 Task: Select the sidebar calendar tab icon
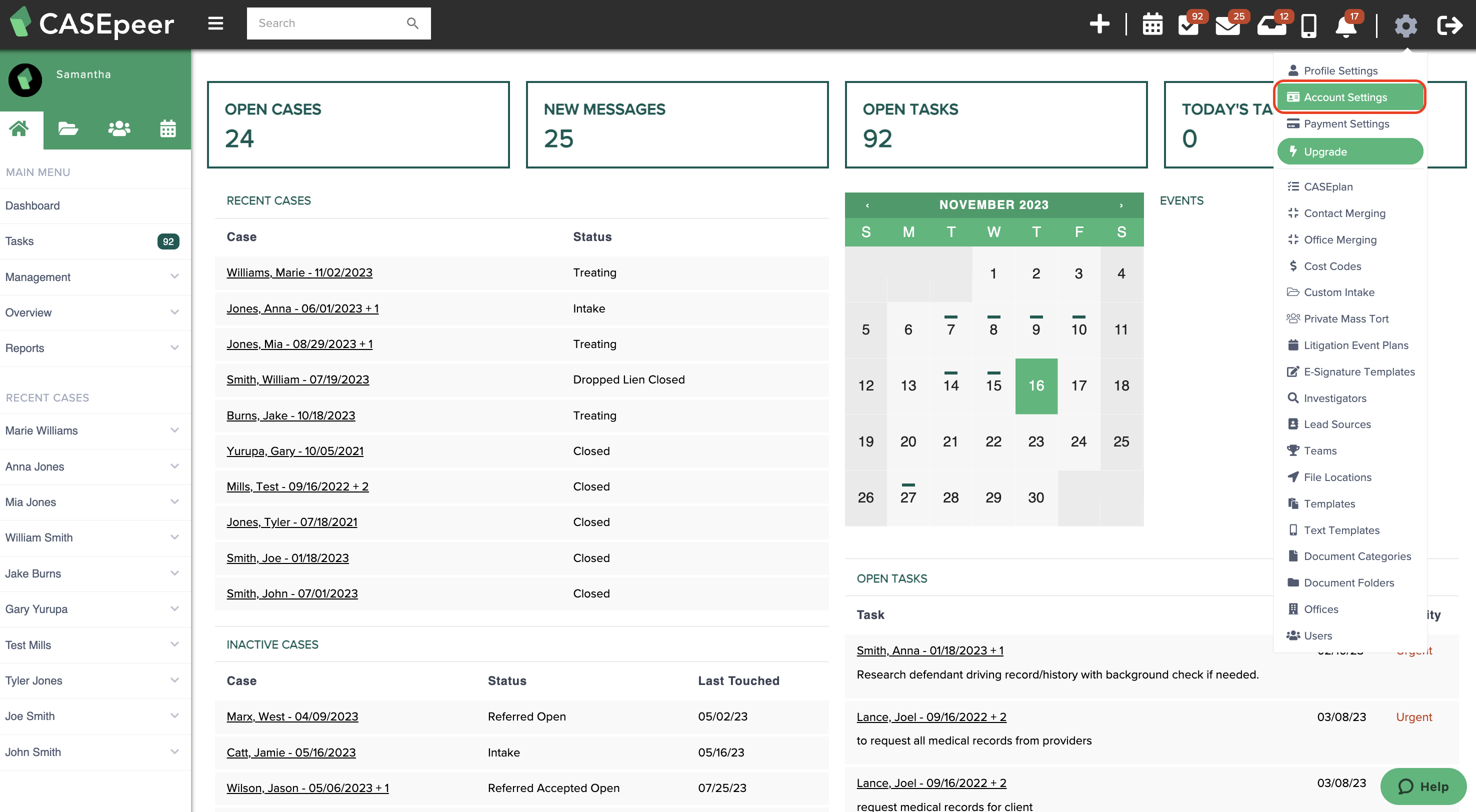click(x=168, y=128)
